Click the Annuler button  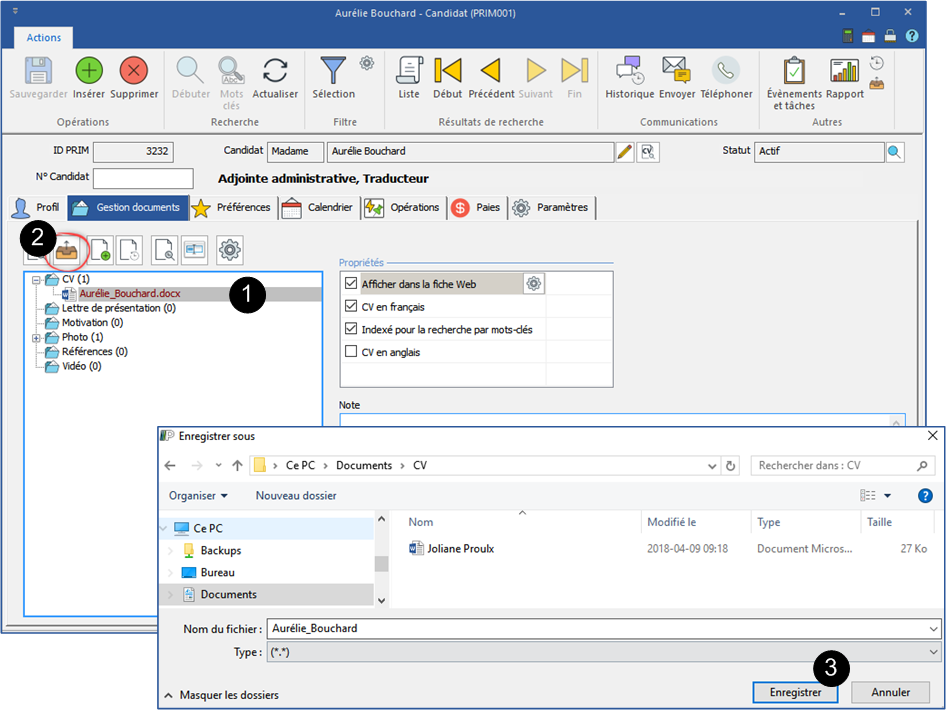click(x=890, y=693)
